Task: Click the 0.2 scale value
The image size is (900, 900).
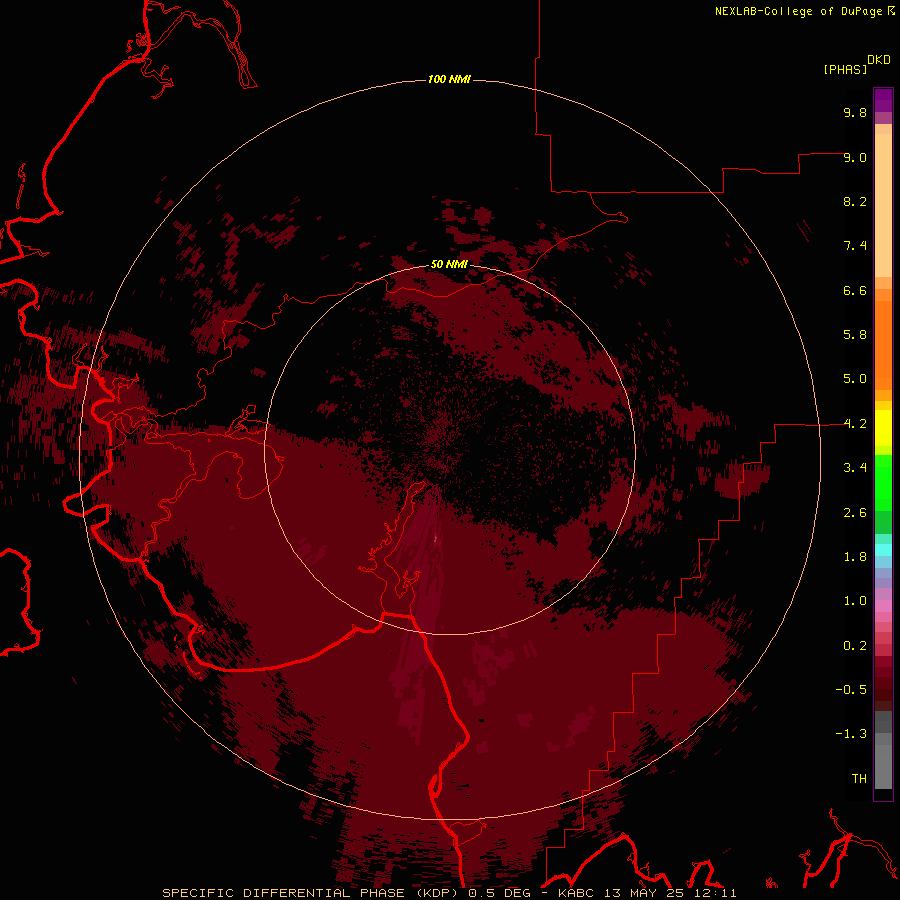Action: [x=855, y=646]
